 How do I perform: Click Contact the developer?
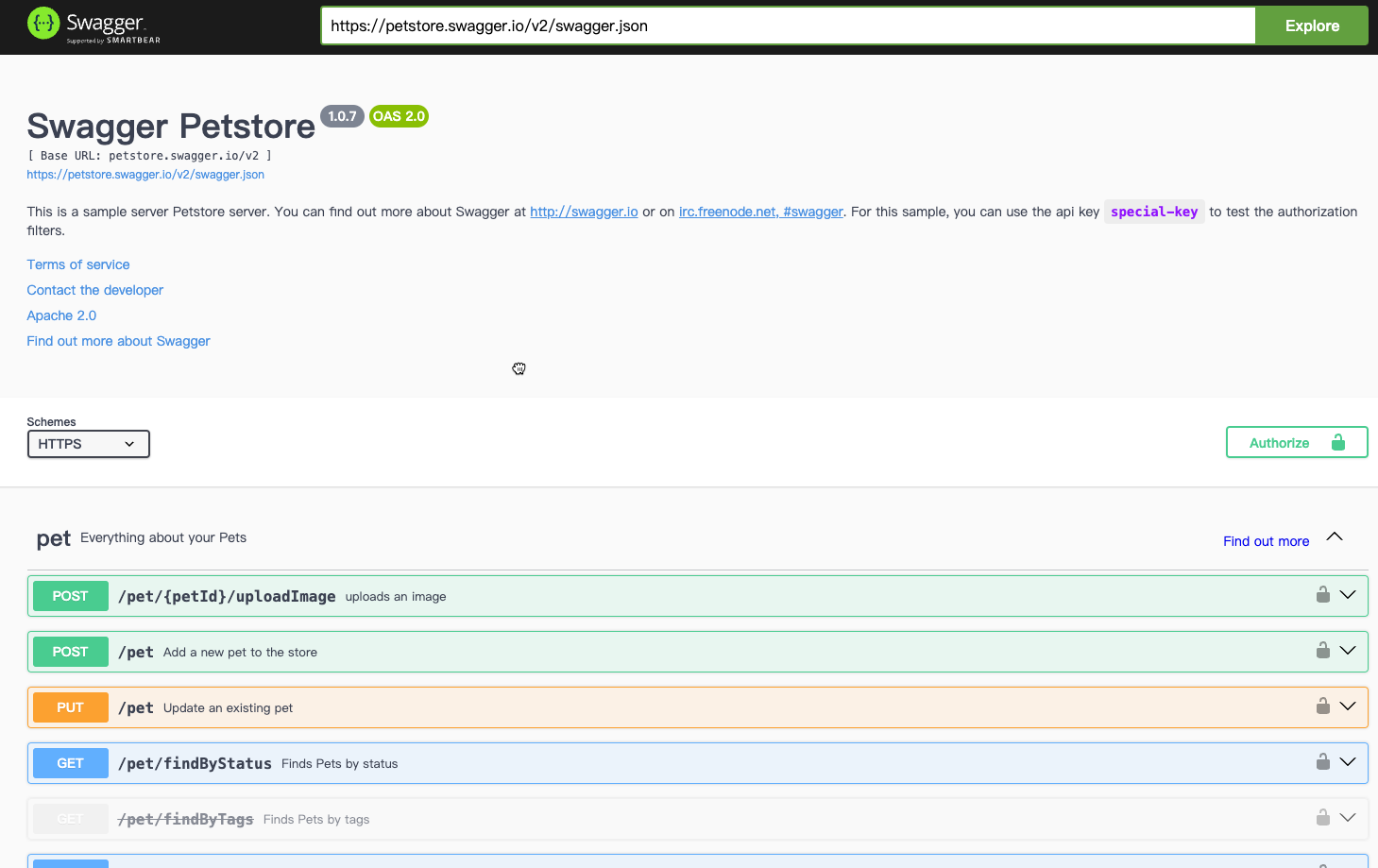94,290
